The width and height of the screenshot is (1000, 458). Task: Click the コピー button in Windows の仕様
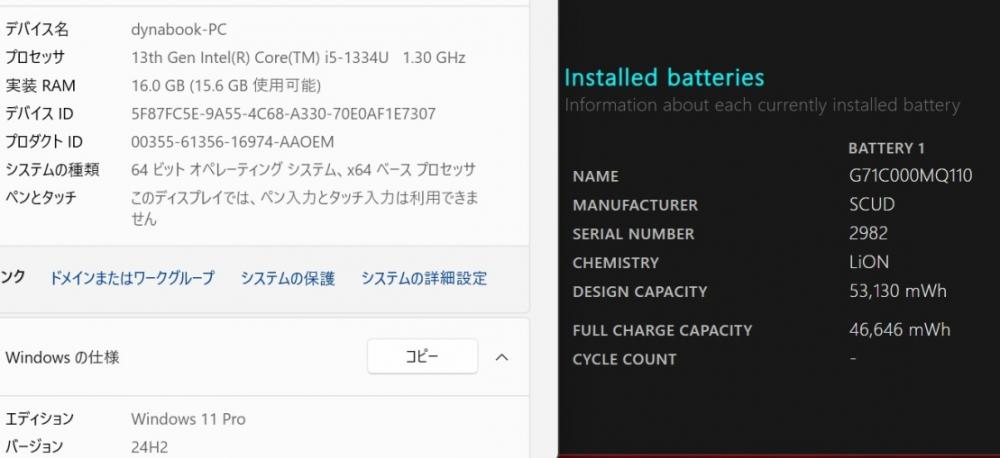(422, 356)
